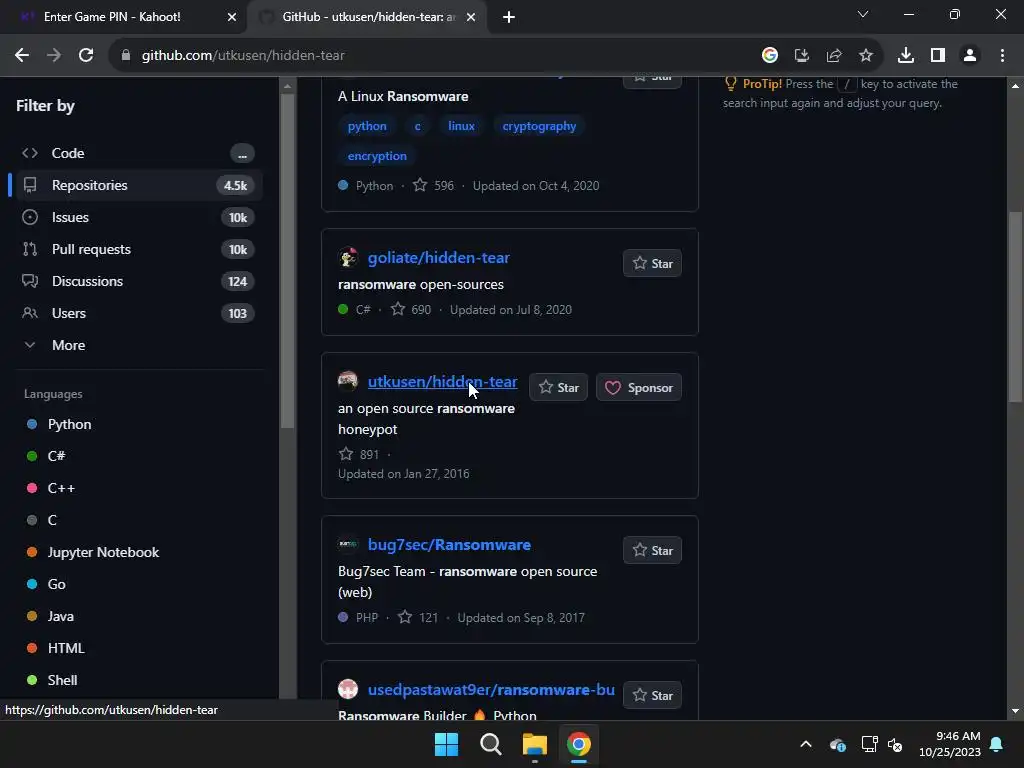Filter by Shell language
The image size is (1024, 768).
click(x=62, y=680)
